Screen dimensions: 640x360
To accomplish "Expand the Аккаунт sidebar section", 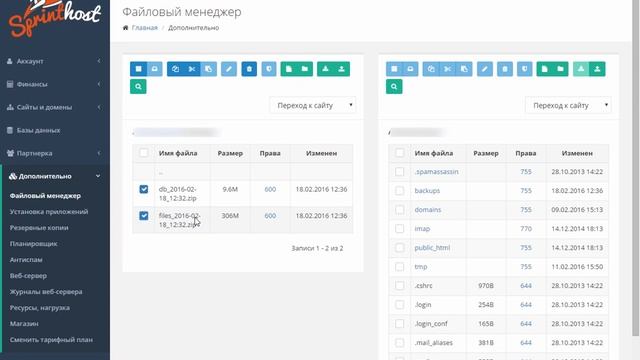I will click(x=55, y=61).
